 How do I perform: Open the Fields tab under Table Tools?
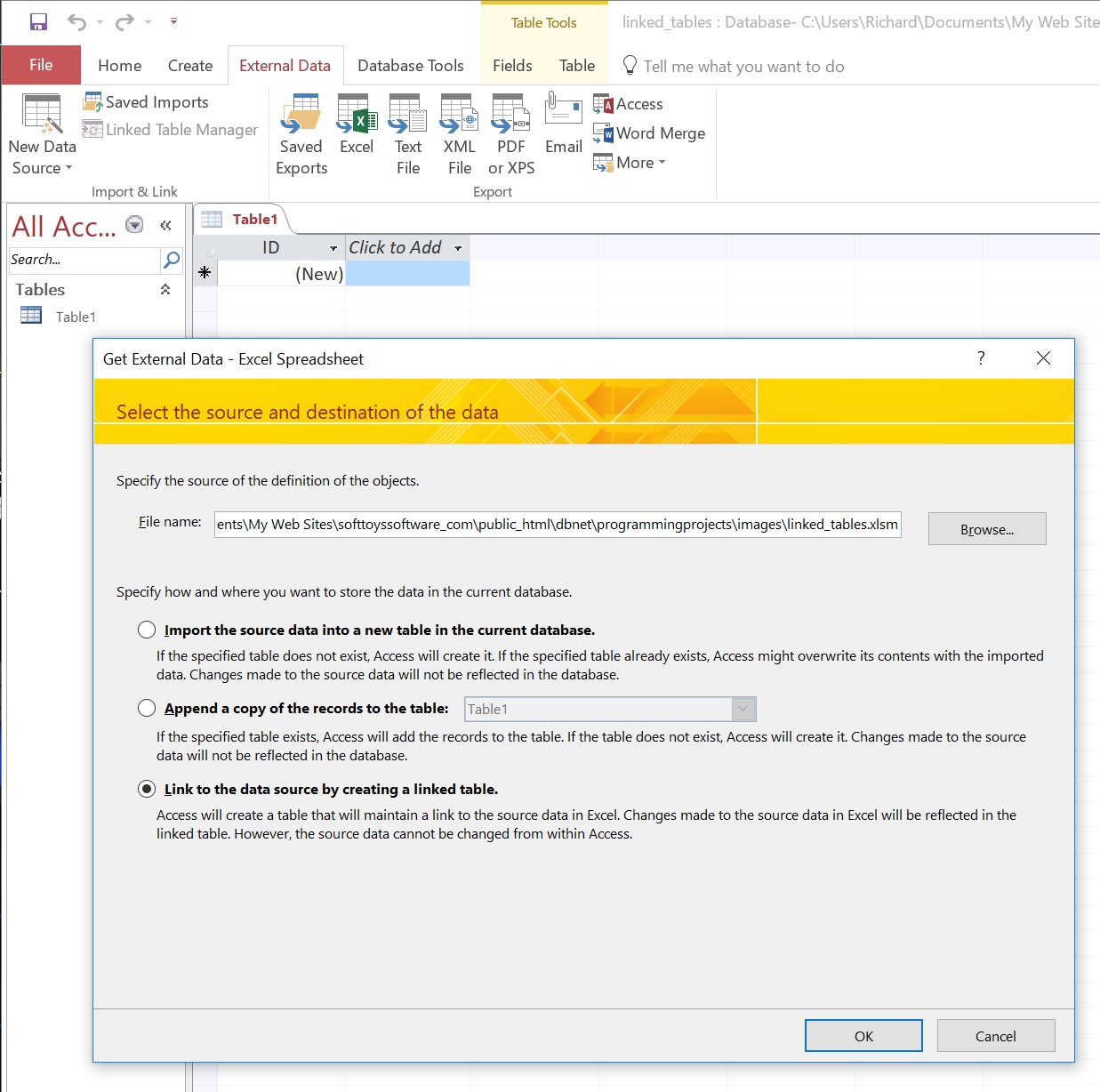pos(512,66)
